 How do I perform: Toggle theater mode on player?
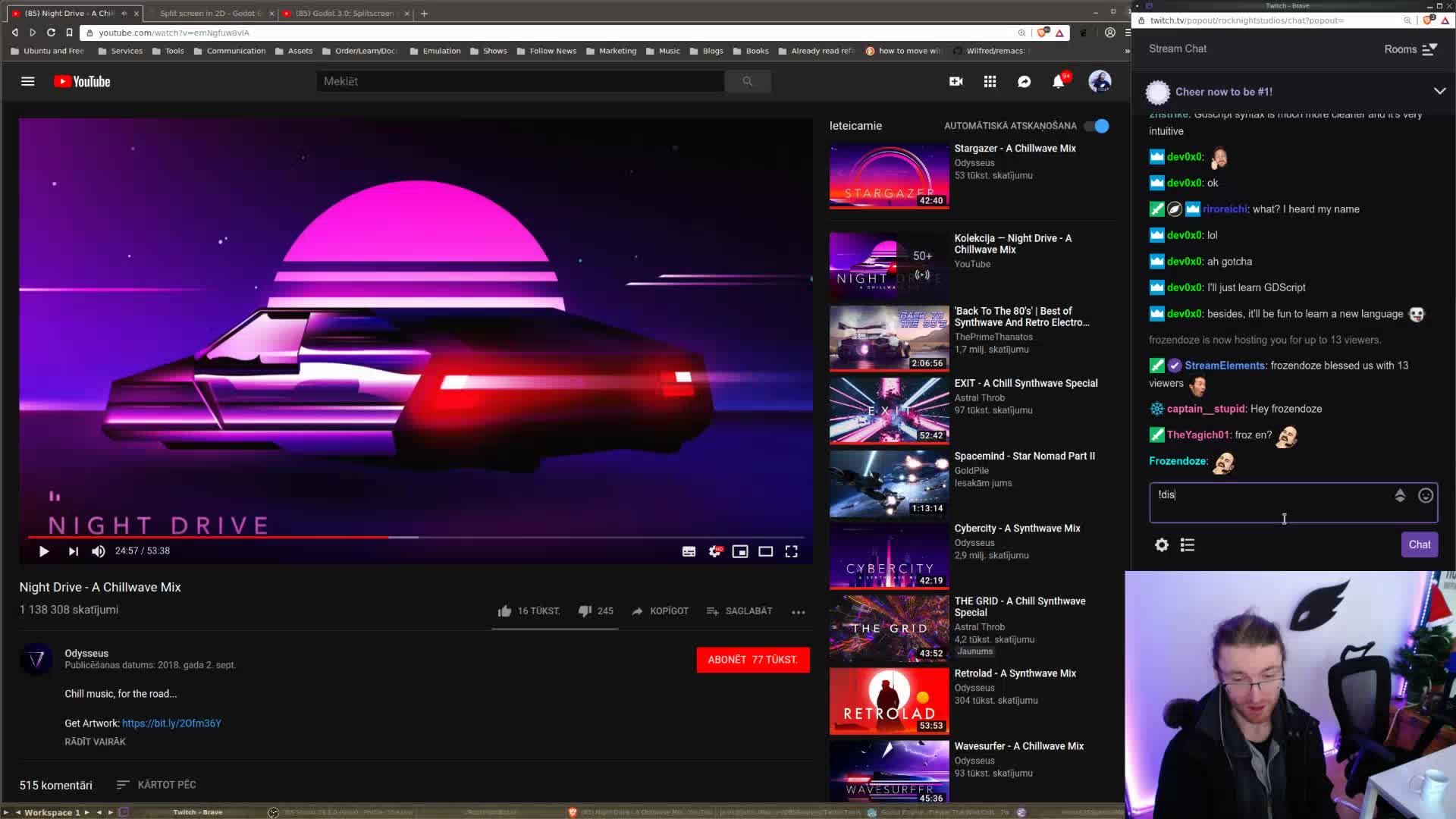tap(766, 551)
